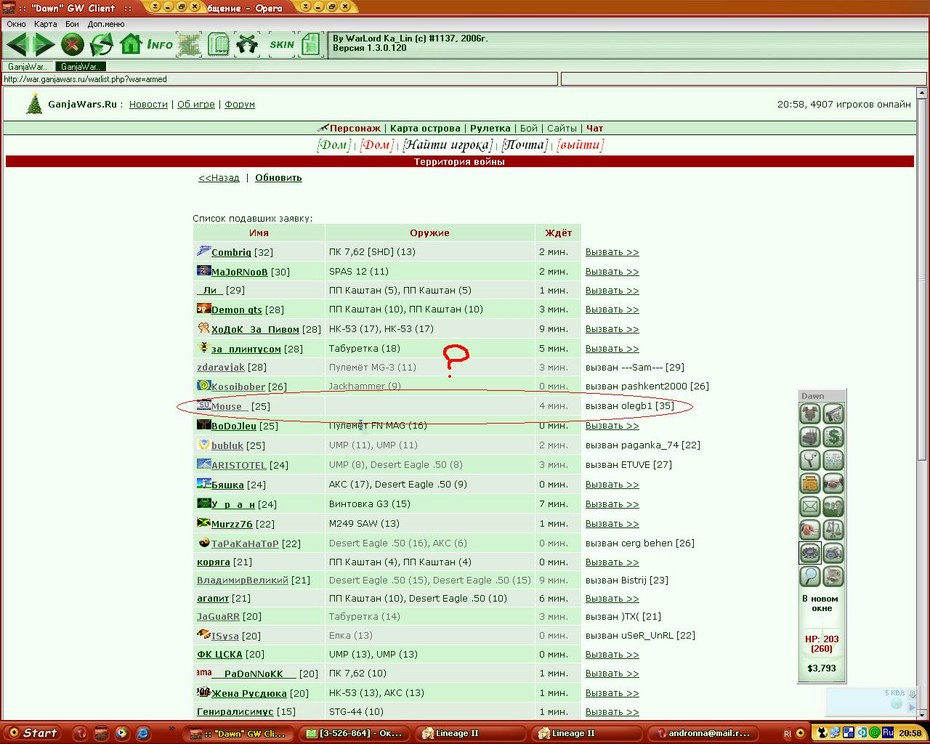Go to Персонаж in the game menu
This screenshot has height=744, width=930.
[x=355, y=128]
